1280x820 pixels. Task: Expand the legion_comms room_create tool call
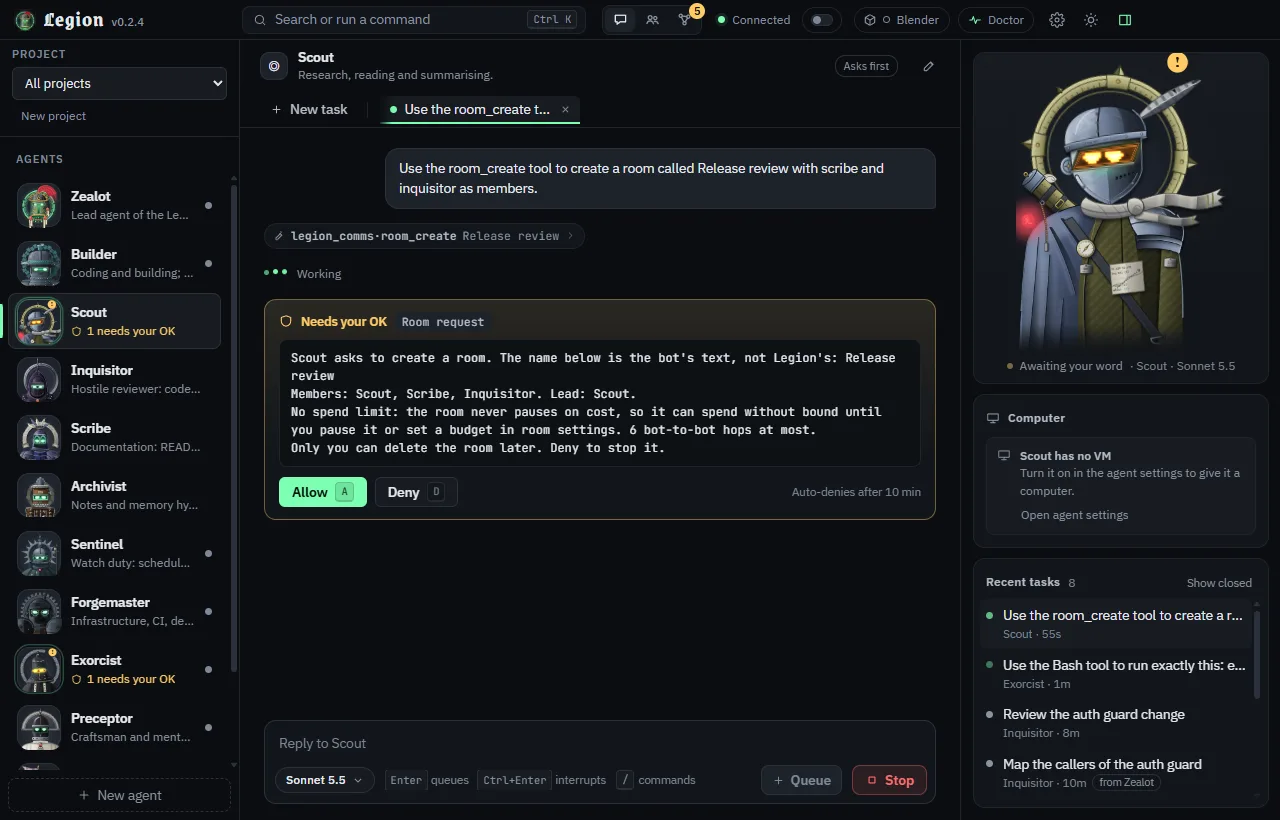(424, 236)
